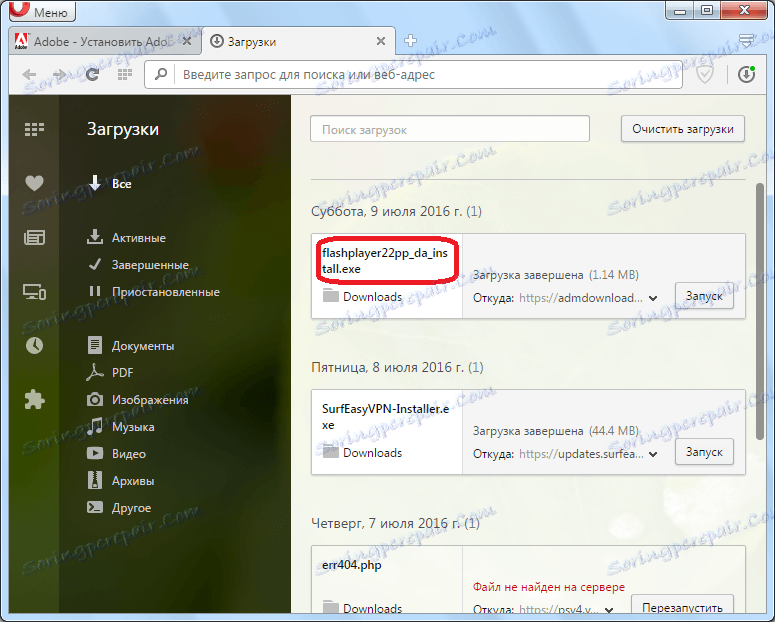Expand source URL for err404.php download

[x=609, y=610]
